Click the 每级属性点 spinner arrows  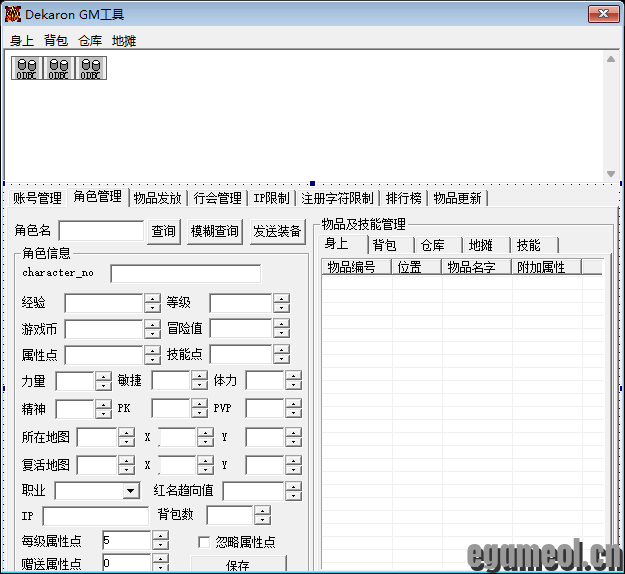tap(160, 541)
